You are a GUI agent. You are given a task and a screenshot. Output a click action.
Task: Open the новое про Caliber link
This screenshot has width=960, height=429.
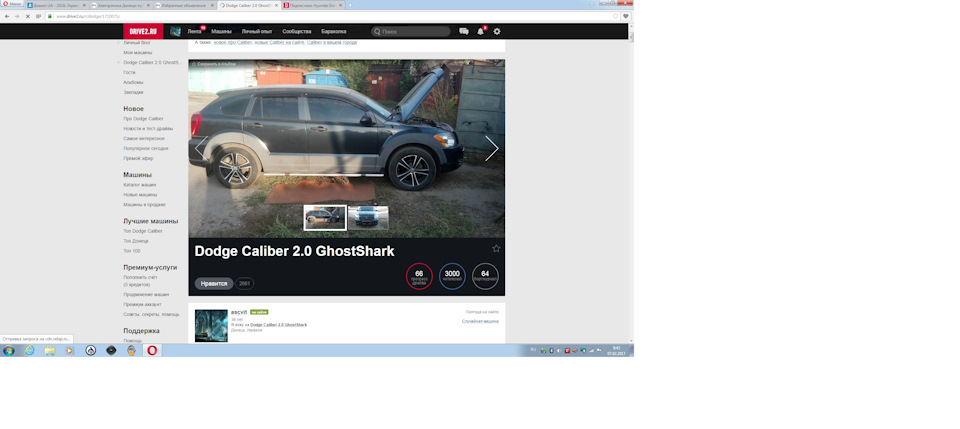233,43
